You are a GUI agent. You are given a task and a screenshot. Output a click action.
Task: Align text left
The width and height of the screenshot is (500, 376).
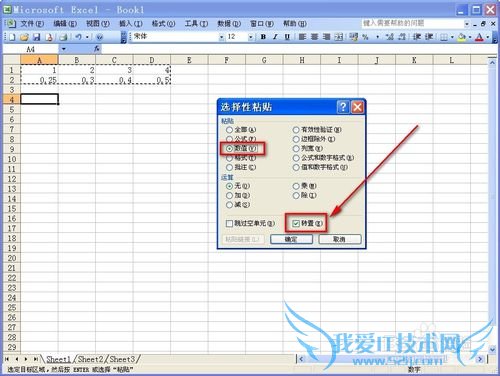302,37
